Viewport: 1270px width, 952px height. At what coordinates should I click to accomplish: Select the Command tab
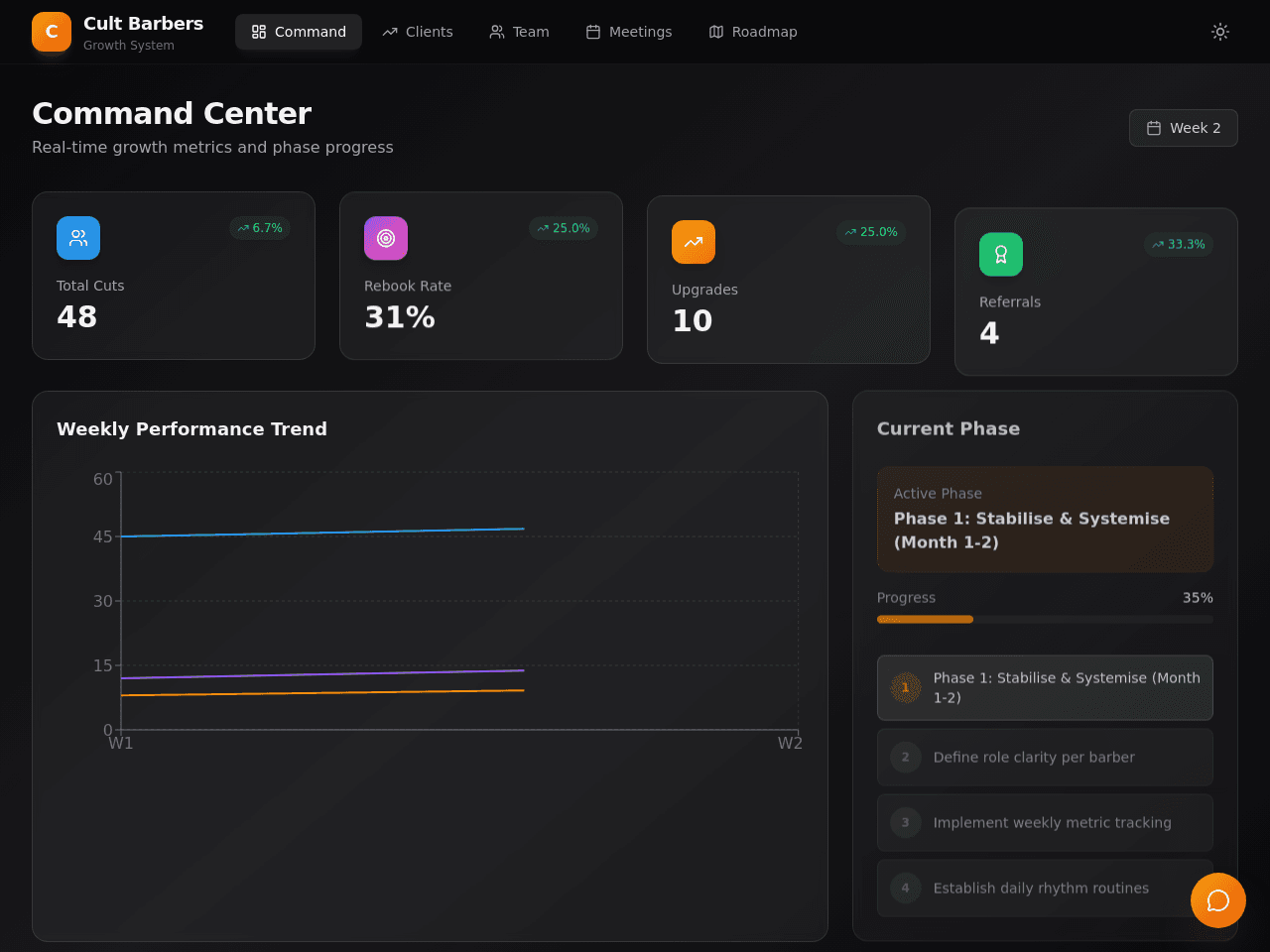(x=299, y=32)
